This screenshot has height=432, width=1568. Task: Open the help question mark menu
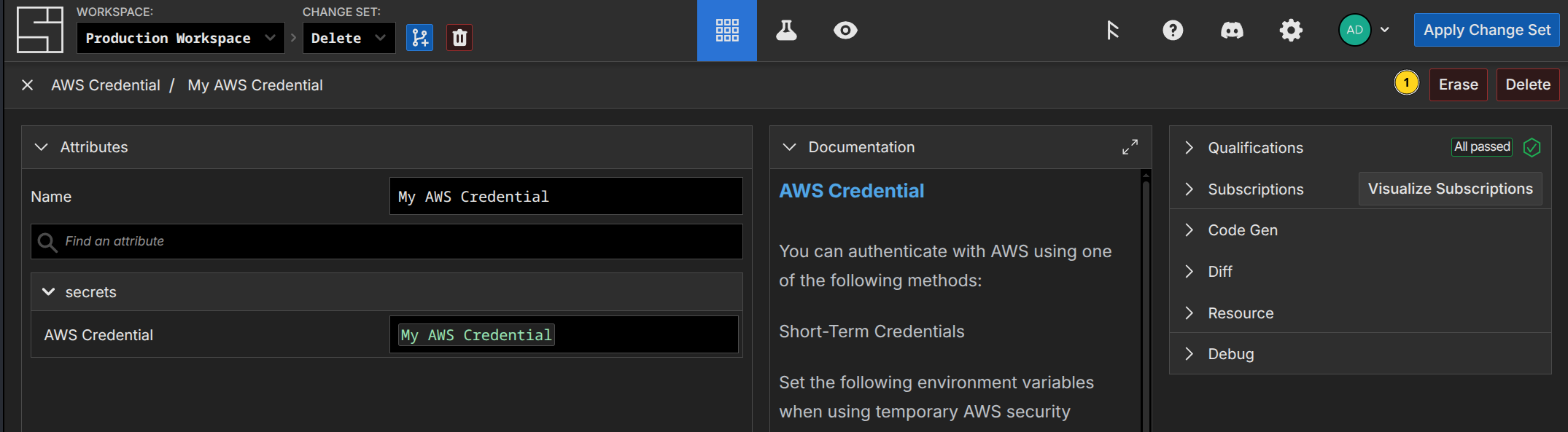coord(1173,31)
